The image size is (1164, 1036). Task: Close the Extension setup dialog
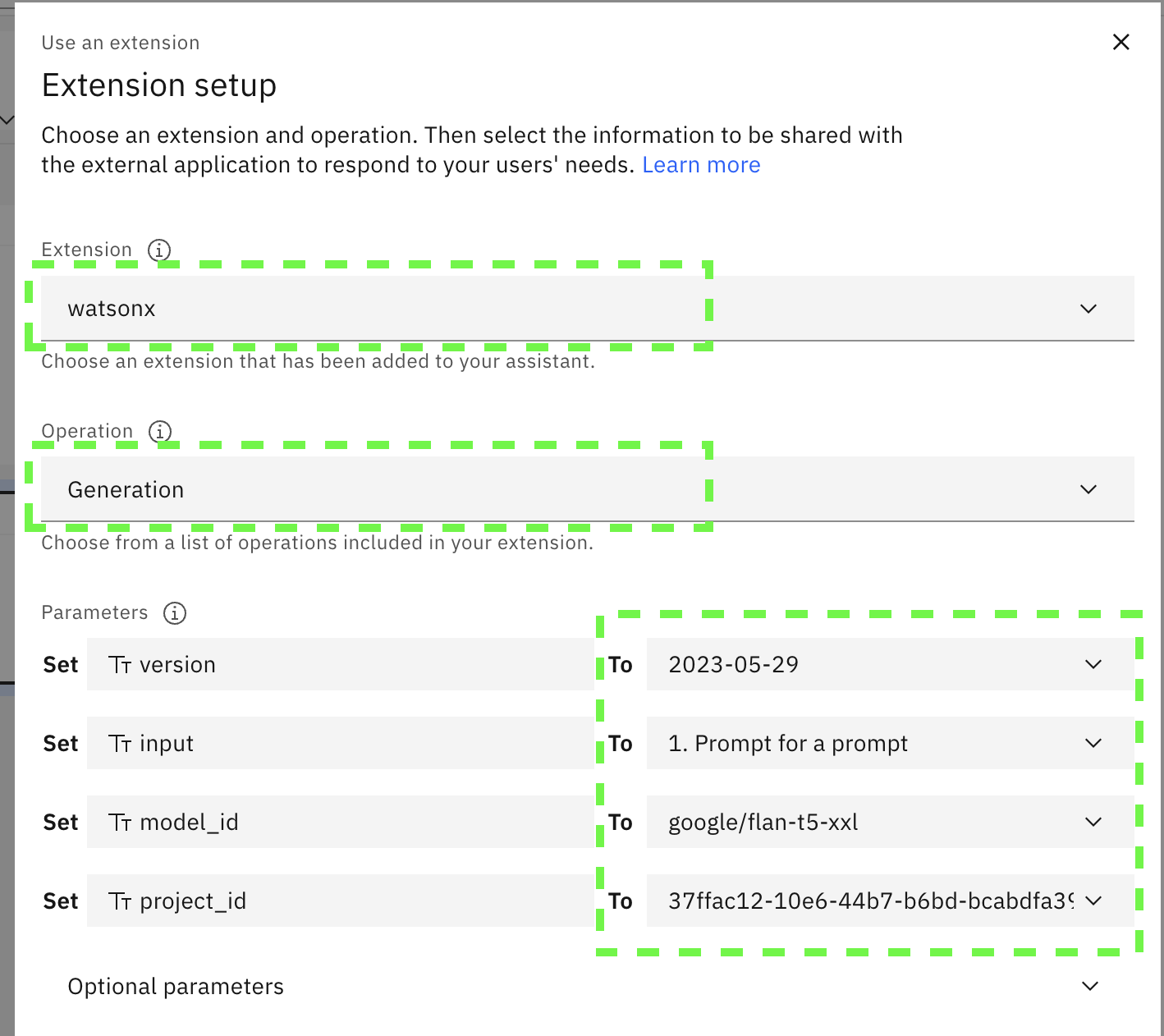(x=1120, y=42)
